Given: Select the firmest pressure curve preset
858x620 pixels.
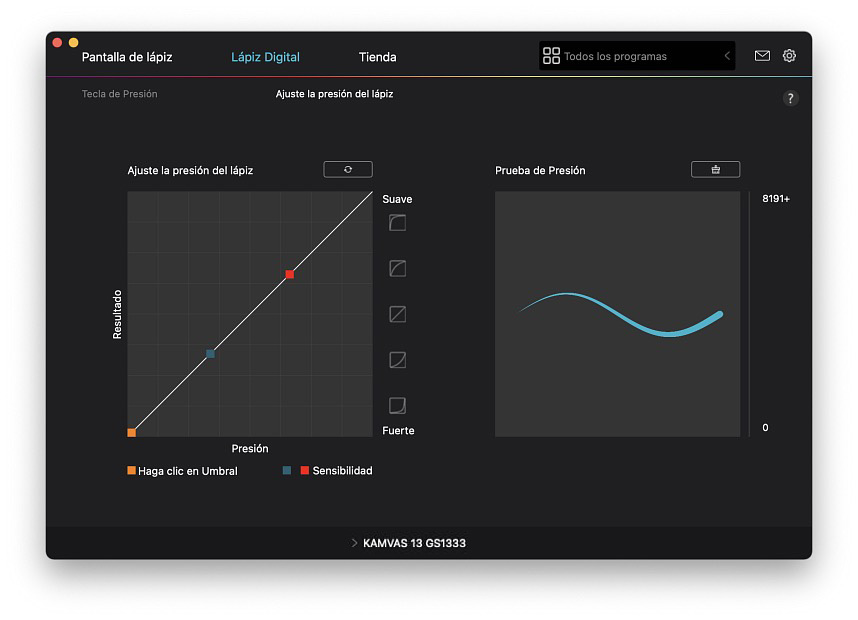Looking at the screenshot, I should [397, 405].
